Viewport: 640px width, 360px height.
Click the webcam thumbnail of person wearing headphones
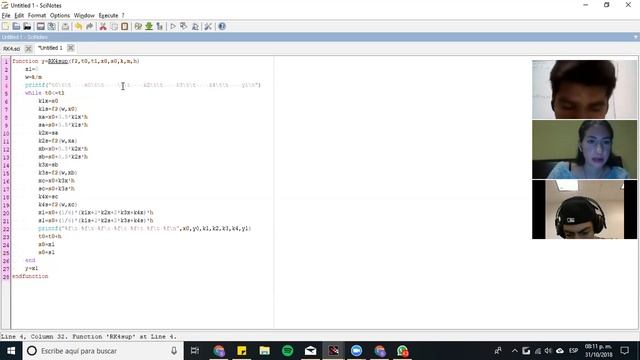pos(584,209)
